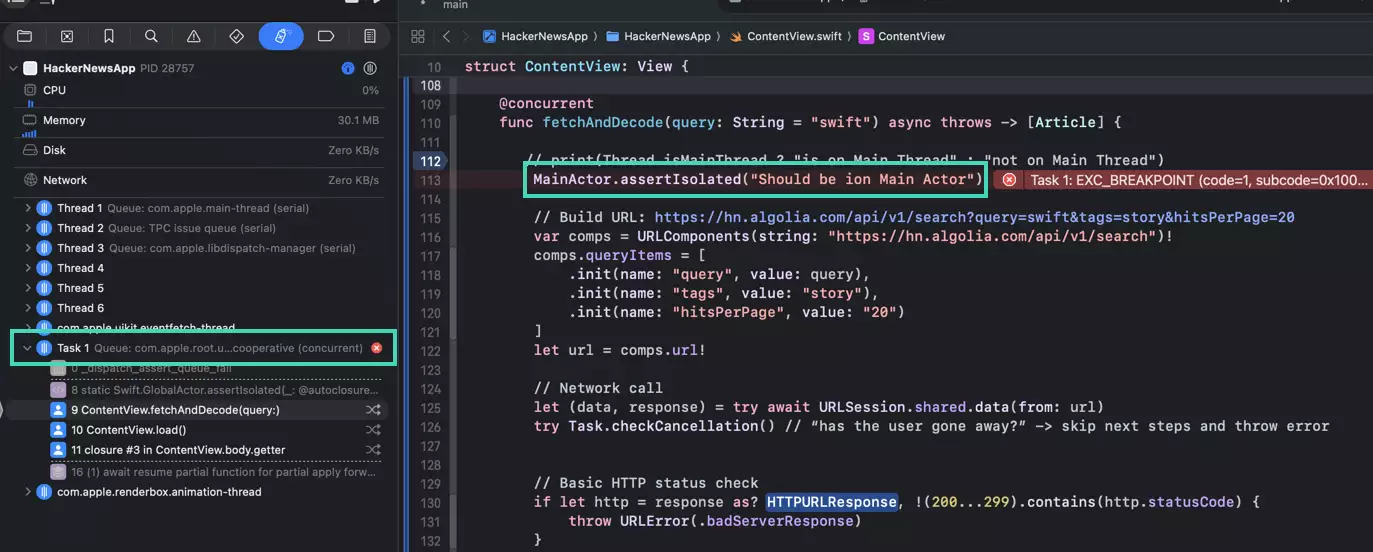Go back in editor history

tap(446, 36)
